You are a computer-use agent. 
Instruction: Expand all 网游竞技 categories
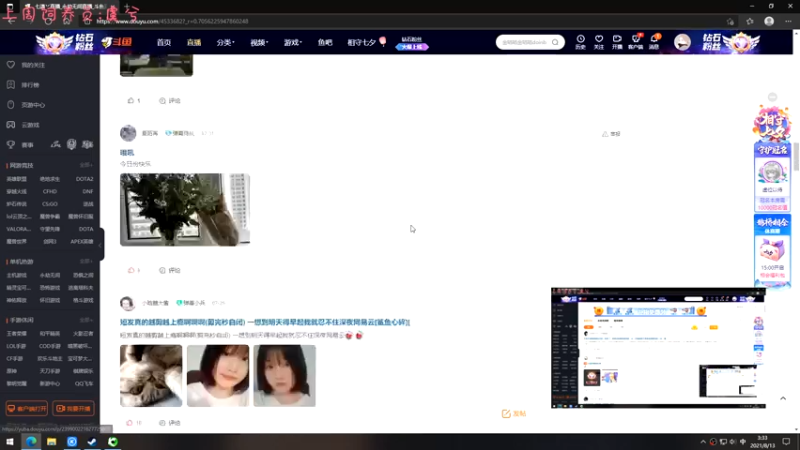tap(86, 165)
